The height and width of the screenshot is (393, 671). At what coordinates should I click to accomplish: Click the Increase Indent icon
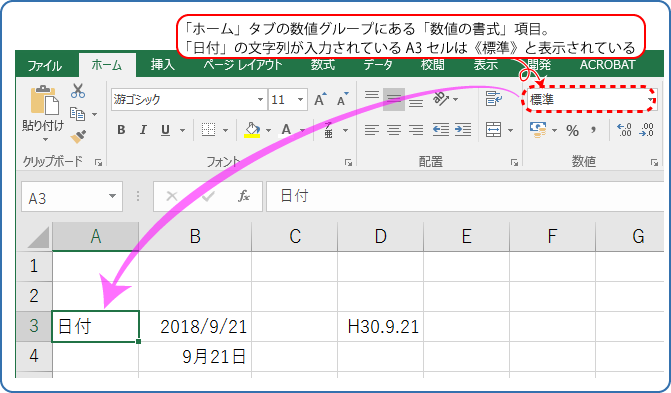click(x=463, y=130)
